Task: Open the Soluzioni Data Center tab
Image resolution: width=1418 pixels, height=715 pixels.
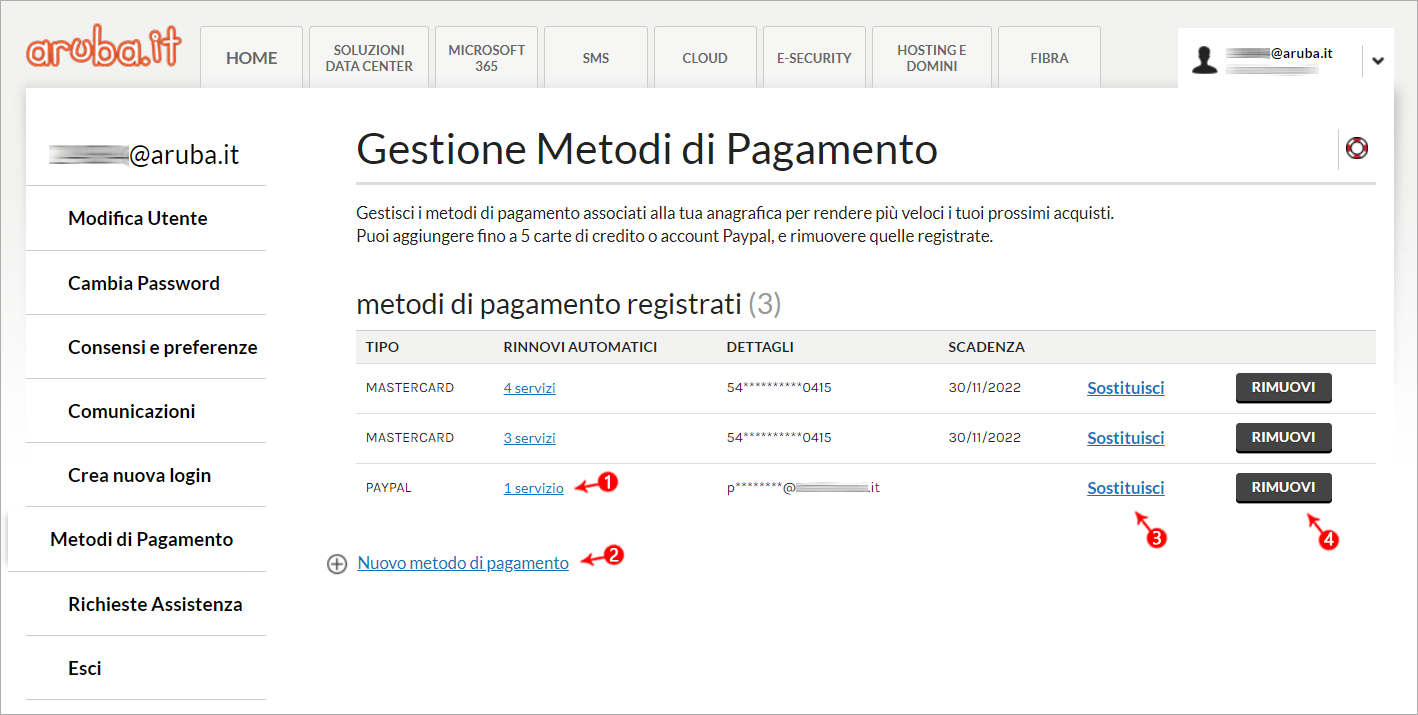Action: [369, 58]
